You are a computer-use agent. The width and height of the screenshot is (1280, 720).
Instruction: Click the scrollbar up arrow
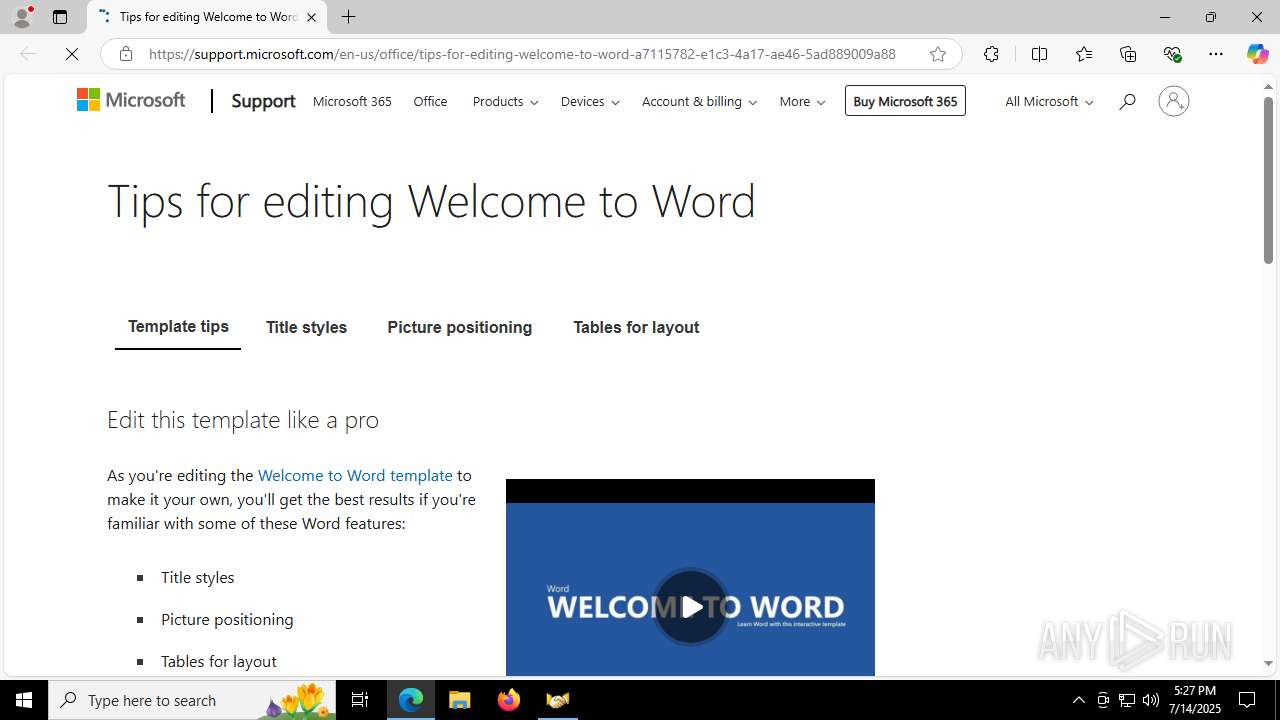point(1268,87)
